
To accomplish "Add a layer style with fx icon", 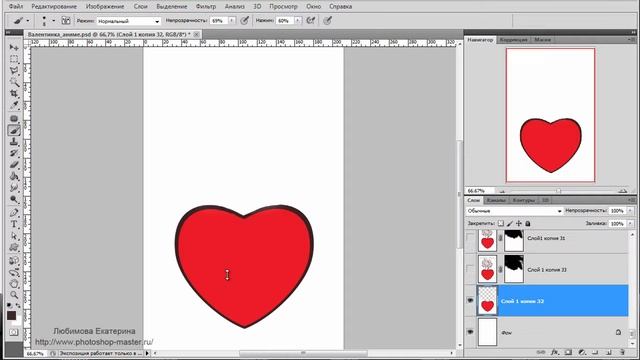I will point(554,352).
